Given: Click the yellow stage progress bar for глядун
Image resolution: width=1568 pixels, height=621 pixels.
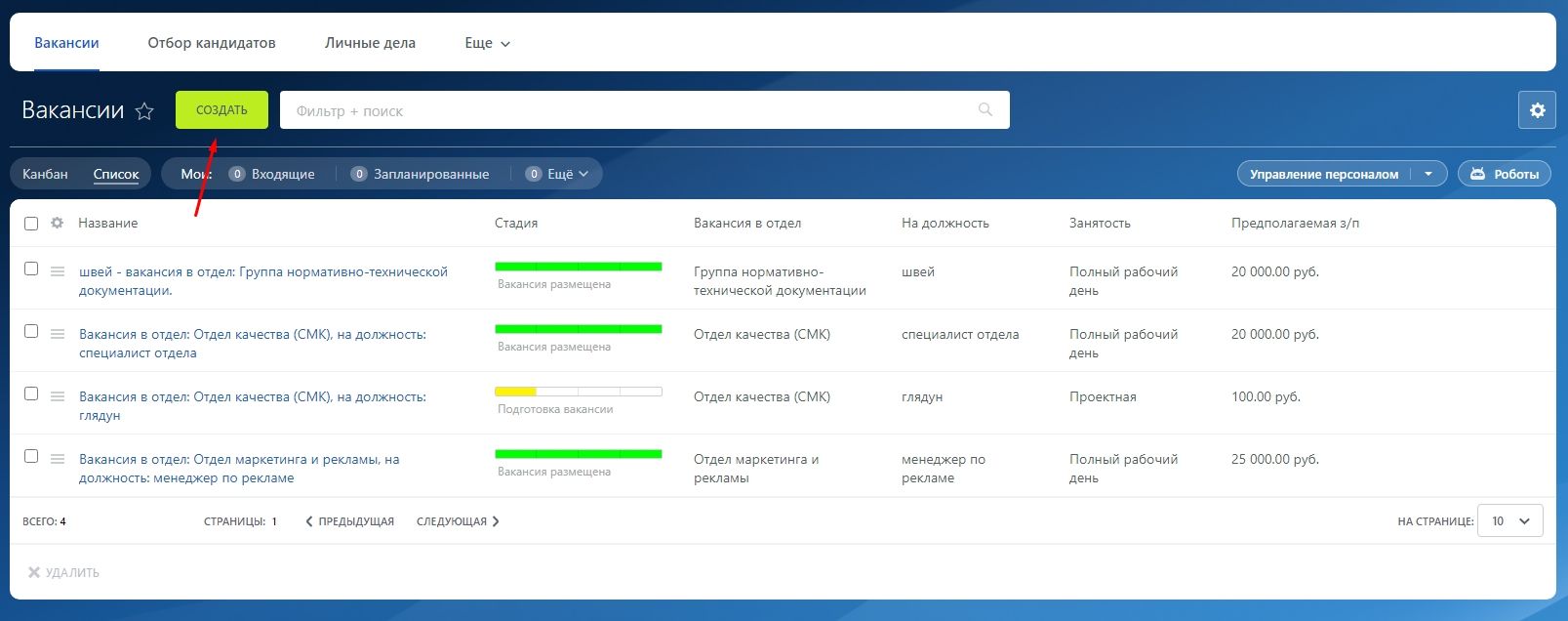Looking at the screenshot, I should pos(579,392).
